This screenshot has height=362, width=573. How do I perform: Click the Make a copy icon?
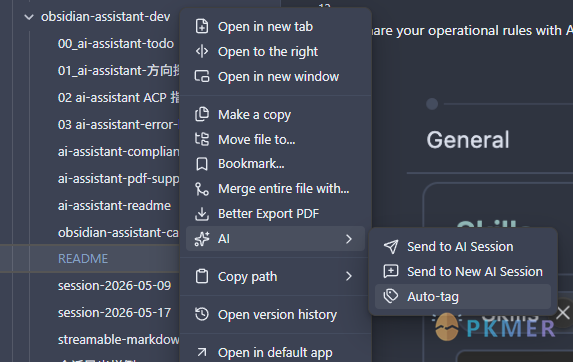coord(202,115)
